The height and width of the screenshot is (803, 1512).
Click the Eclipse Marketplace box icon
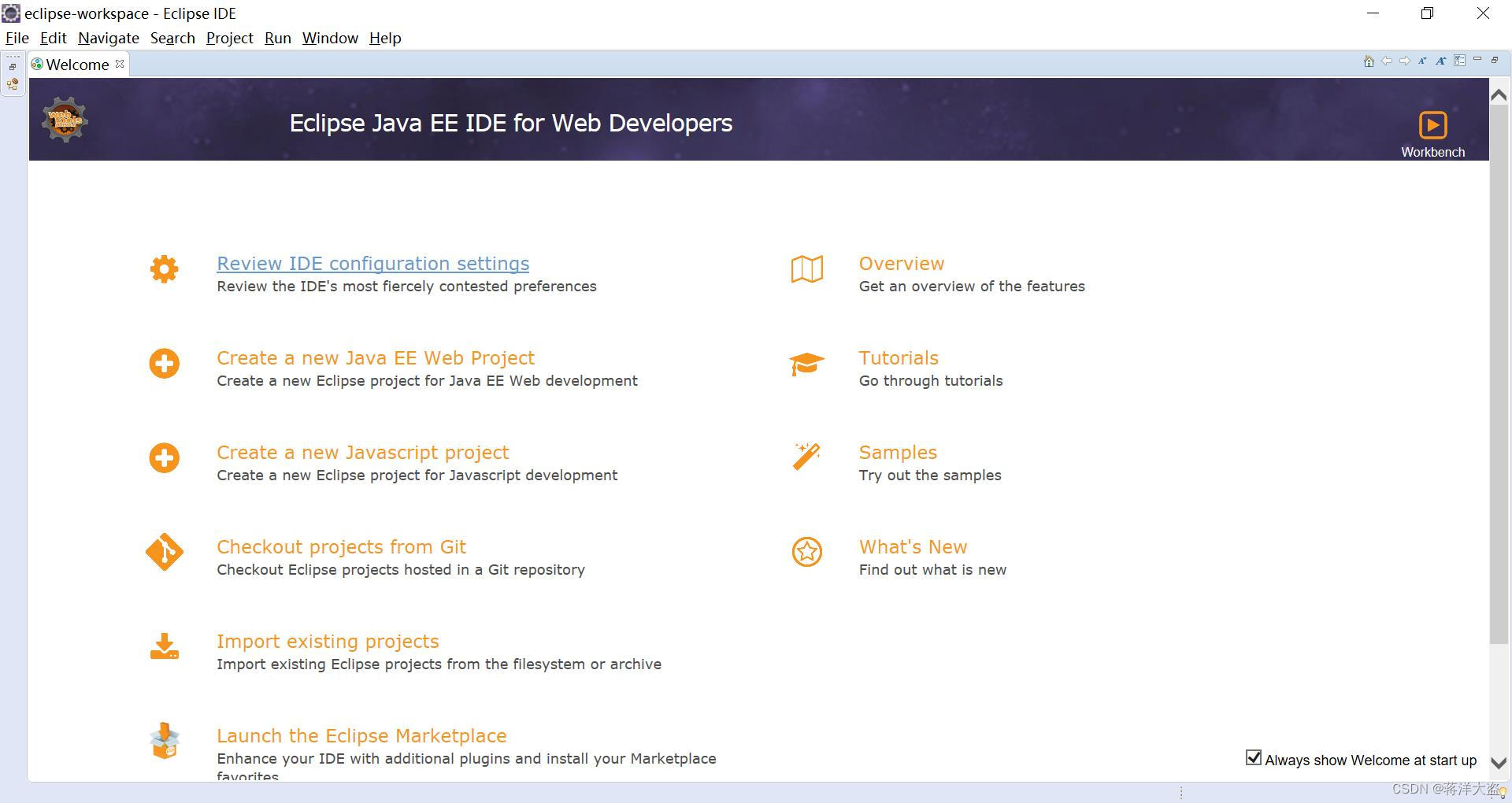tap(165, 741)
